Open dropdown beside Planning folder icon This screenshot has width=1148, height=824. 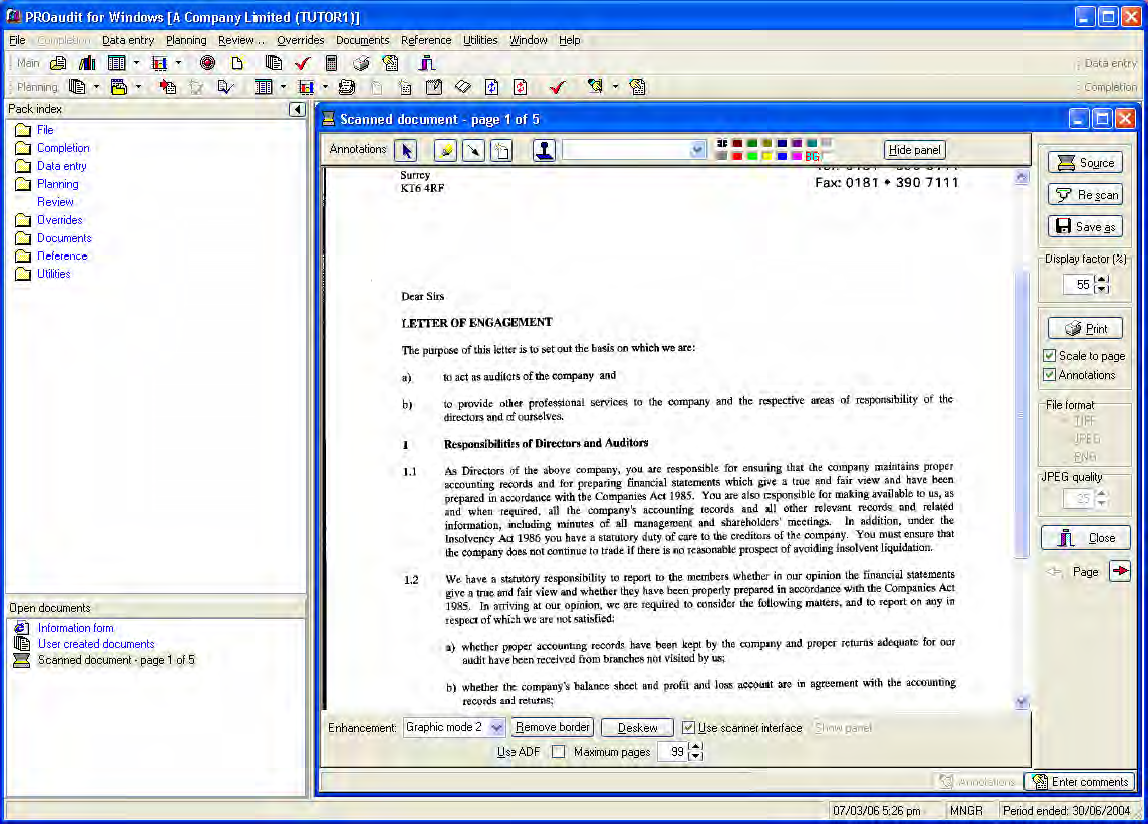pos(138,87)
